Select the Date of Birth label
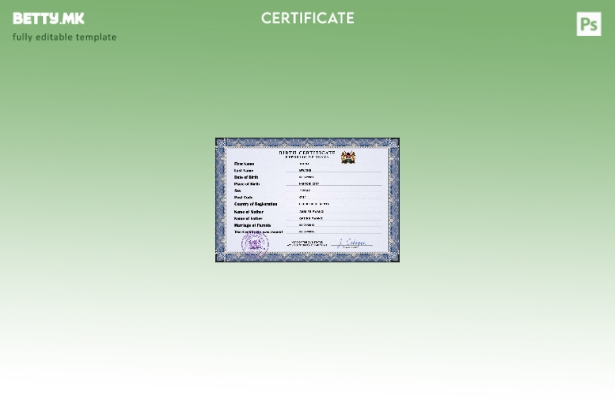 click(246, 177)
